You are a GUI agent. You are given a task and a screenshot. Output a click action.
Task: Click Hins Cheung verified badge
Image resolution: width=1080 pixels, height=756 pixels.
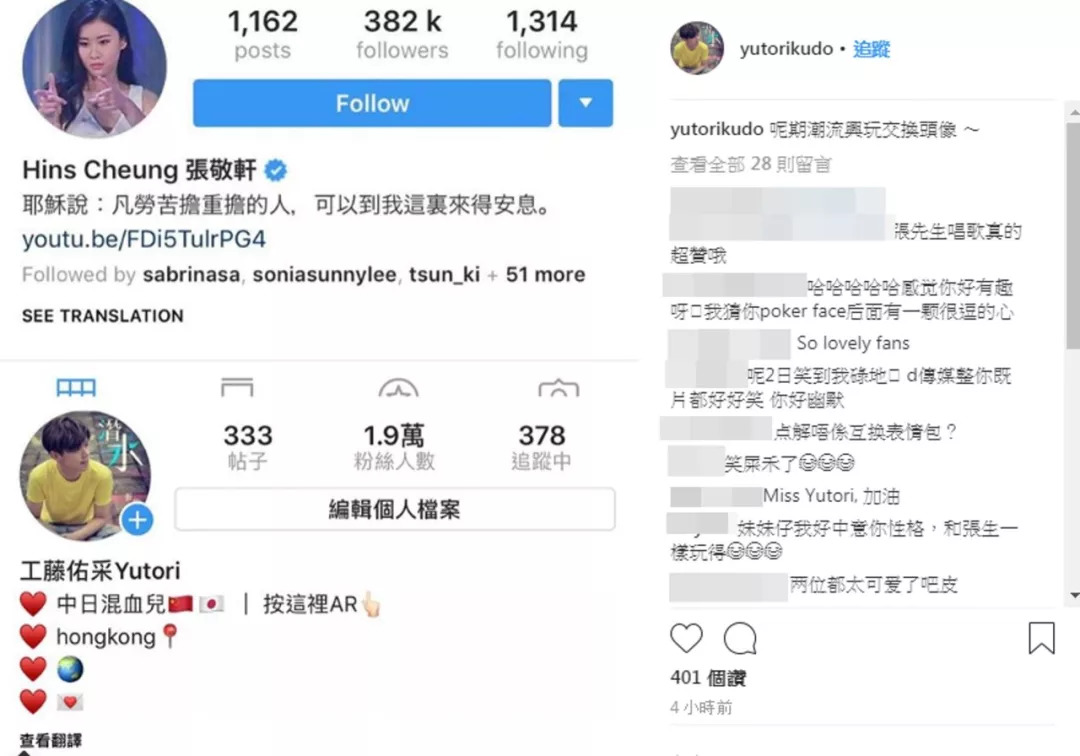[x=276, y=170]
